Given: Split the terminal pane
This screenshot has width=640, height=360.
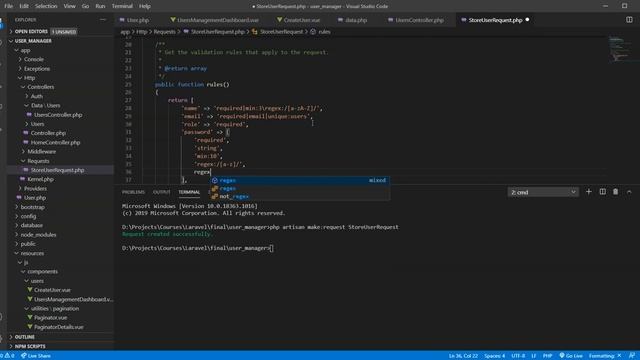Looking at the screenshot, I should [x=602, y=192].
